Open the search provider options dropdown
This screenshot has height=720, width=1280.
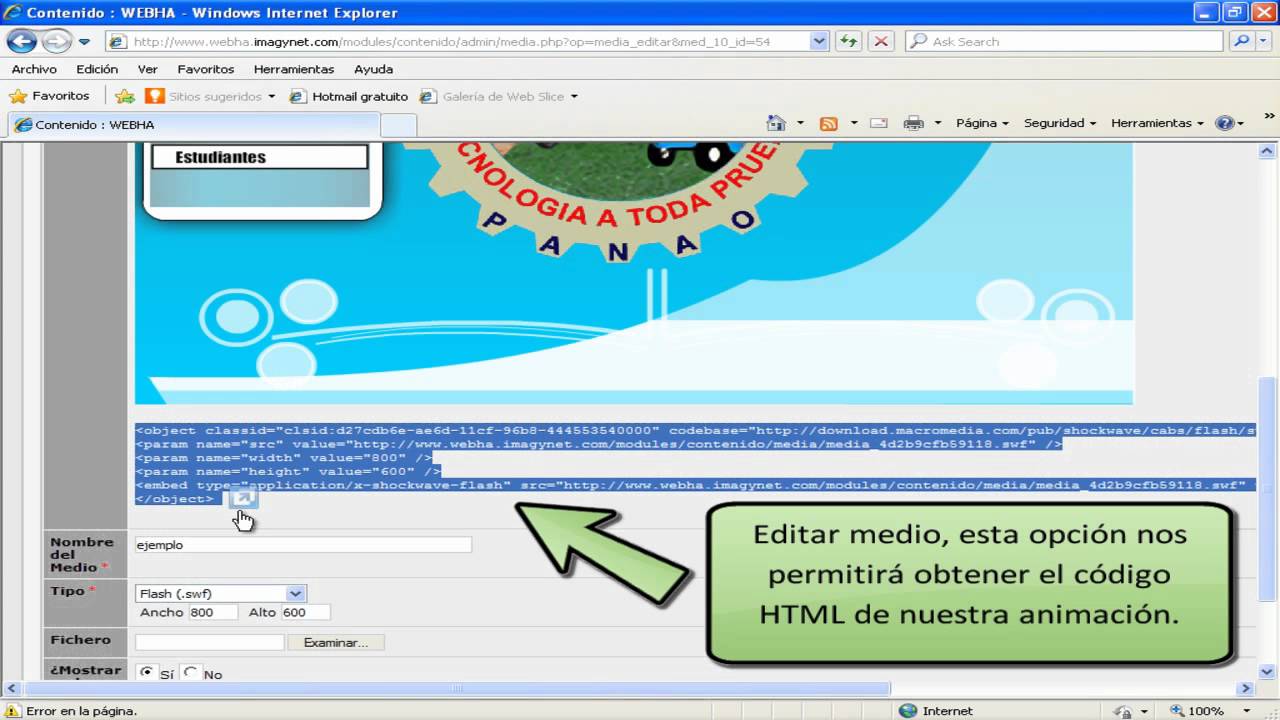point(1265,42)
